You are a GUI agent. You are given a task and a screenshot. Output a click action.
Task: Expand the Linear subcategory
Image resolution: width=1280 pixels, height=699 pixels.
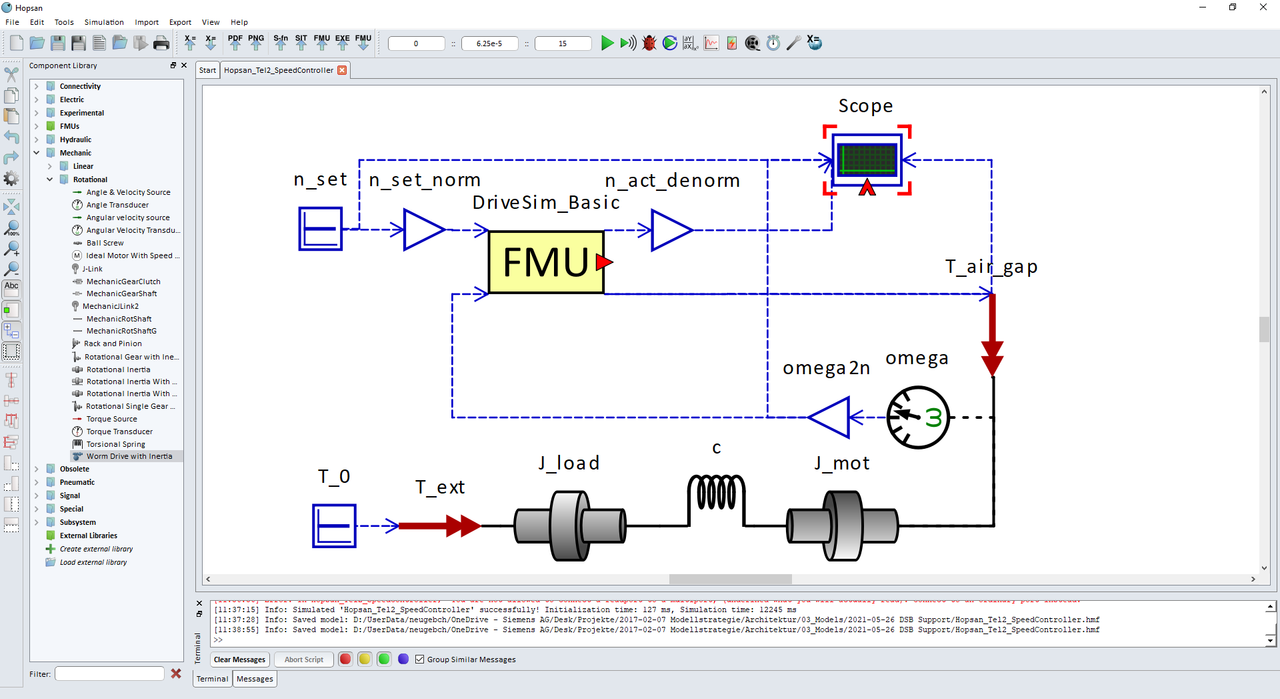coord(50,166)
